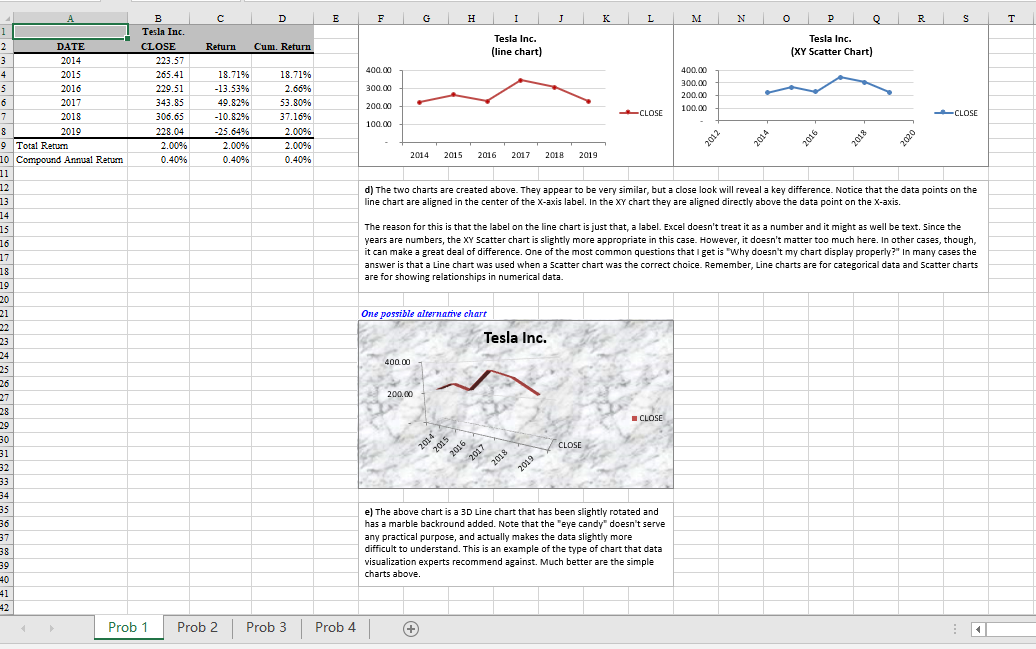Select the -25.64% return cell
1036x649 pixels.
coord(220,131)
